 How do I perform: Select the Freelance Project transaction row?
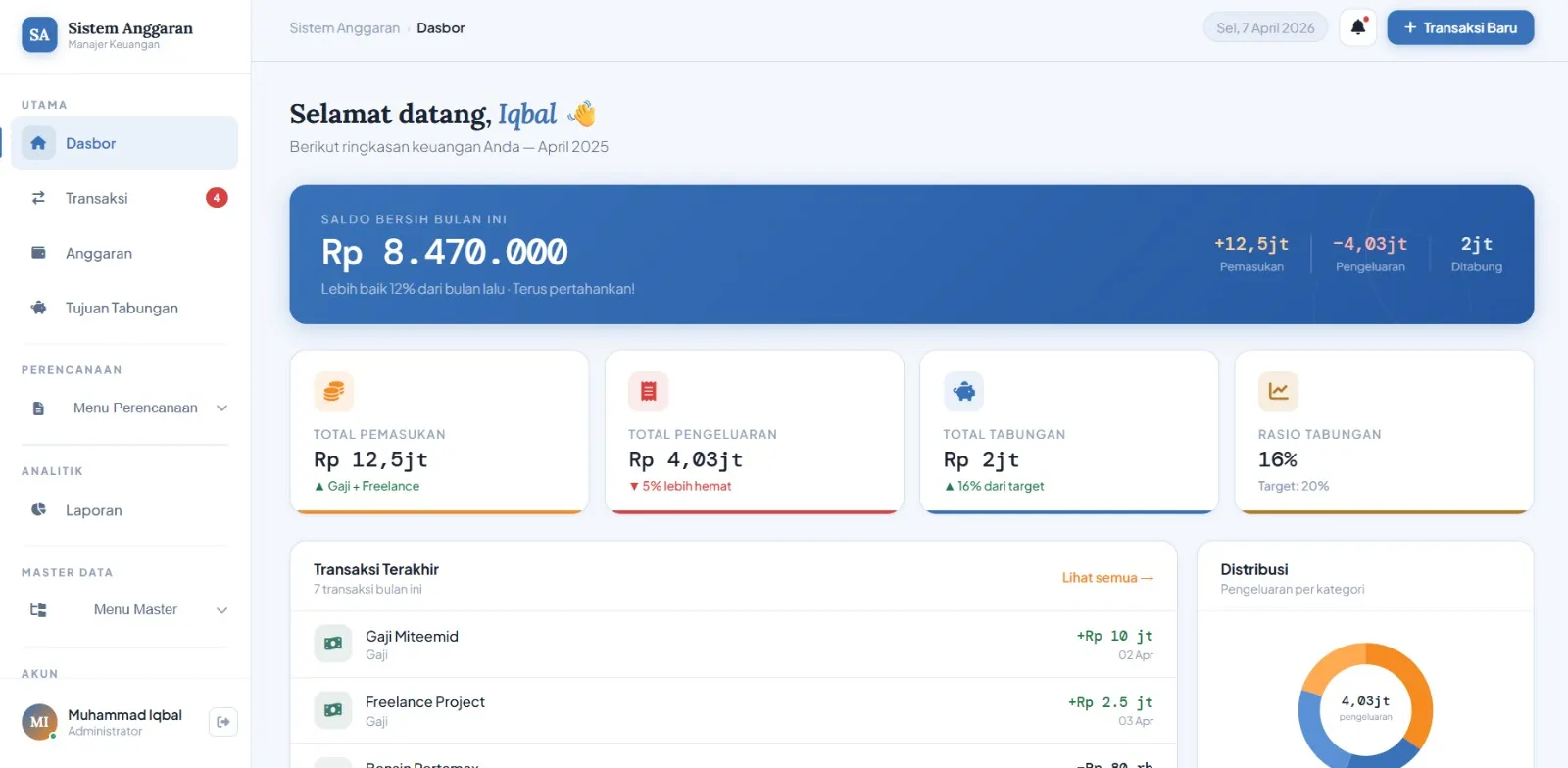pos(733,710)
